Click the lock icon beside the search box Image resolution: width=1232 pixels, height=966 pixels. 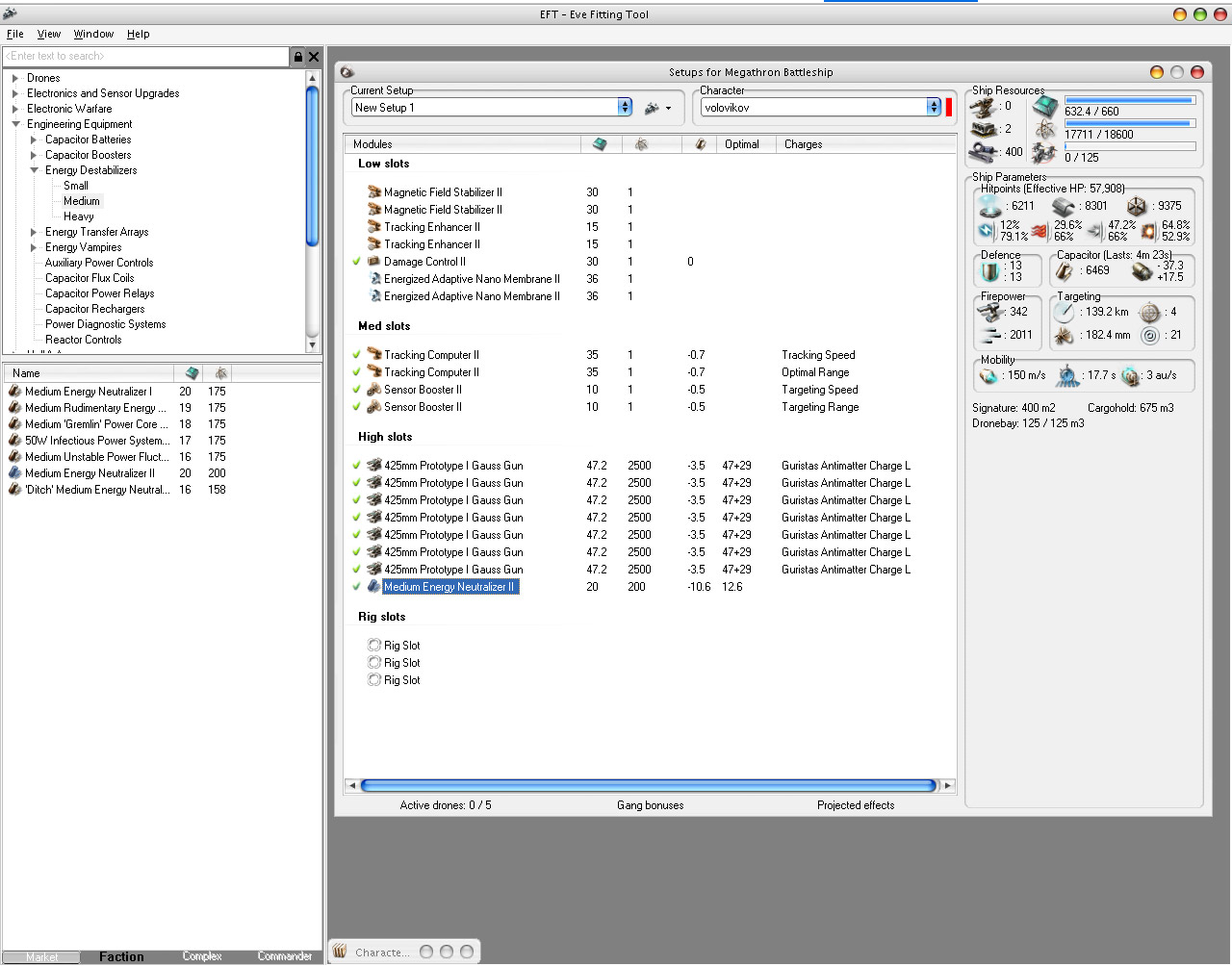(x=298, y=57)
